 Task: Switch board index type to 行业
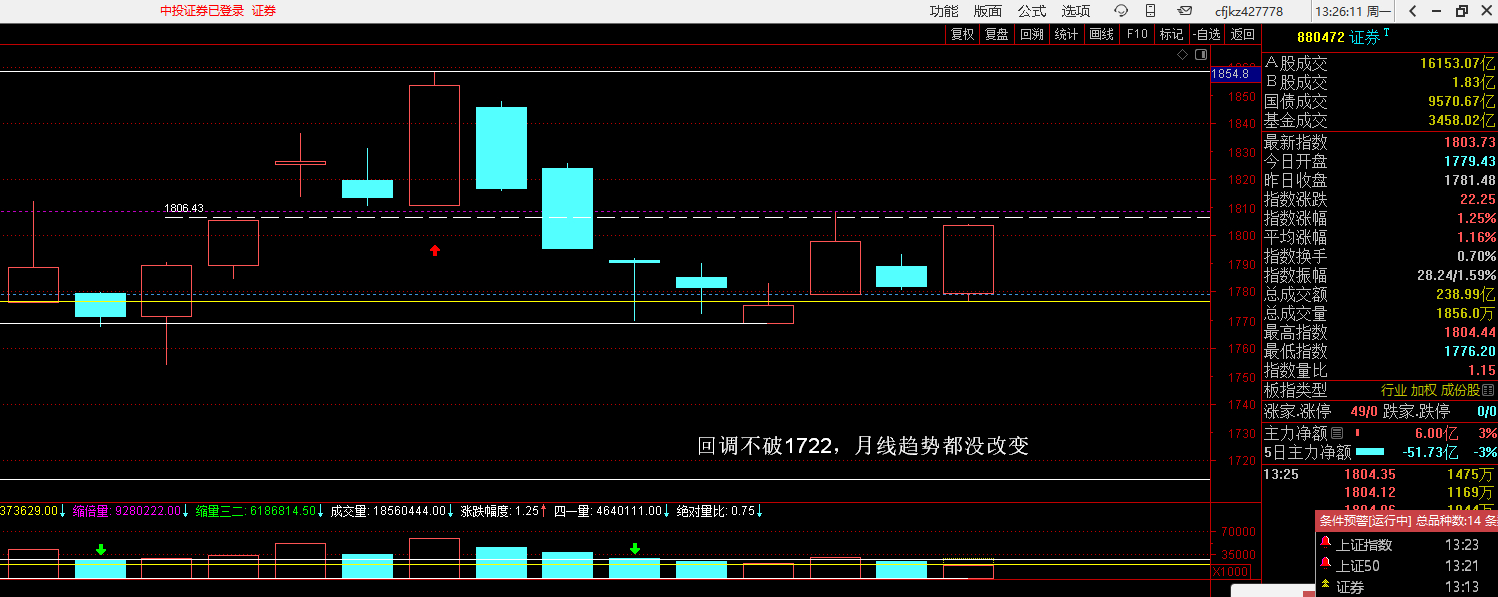(x=1394, y=390)
